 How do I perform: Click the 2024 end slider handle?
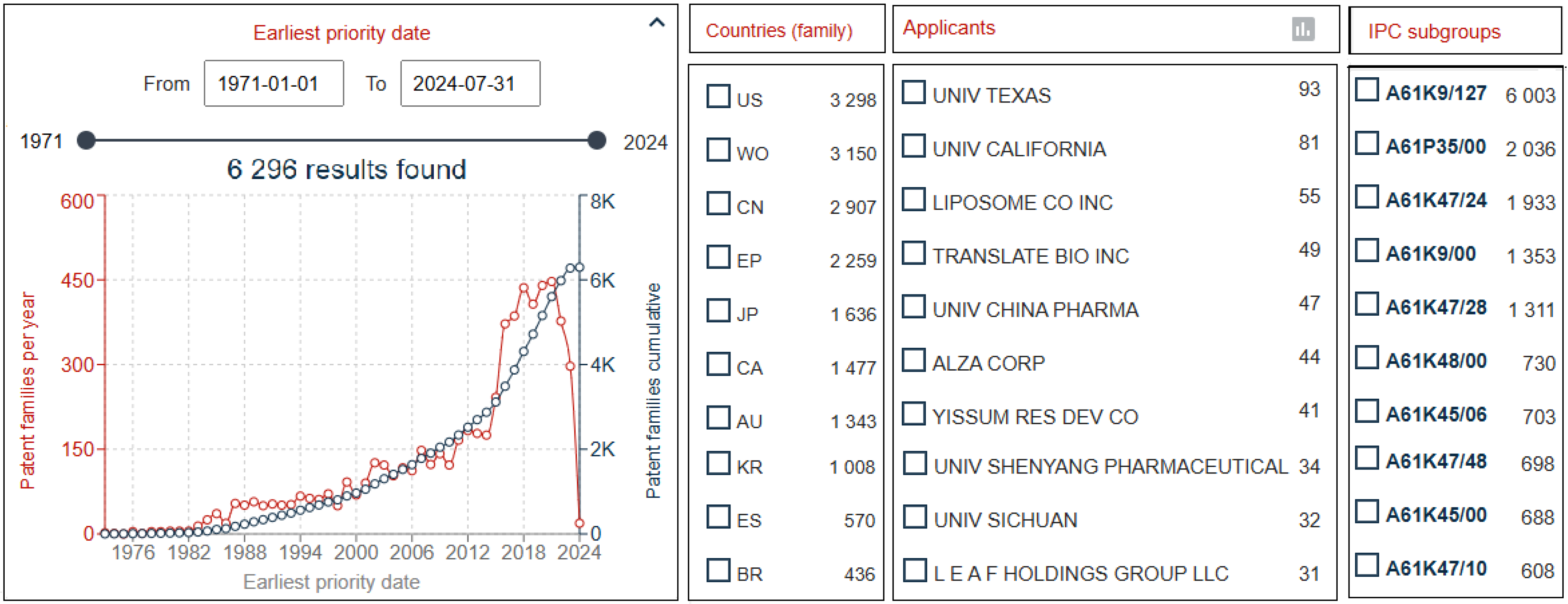(x=596, y=140)
